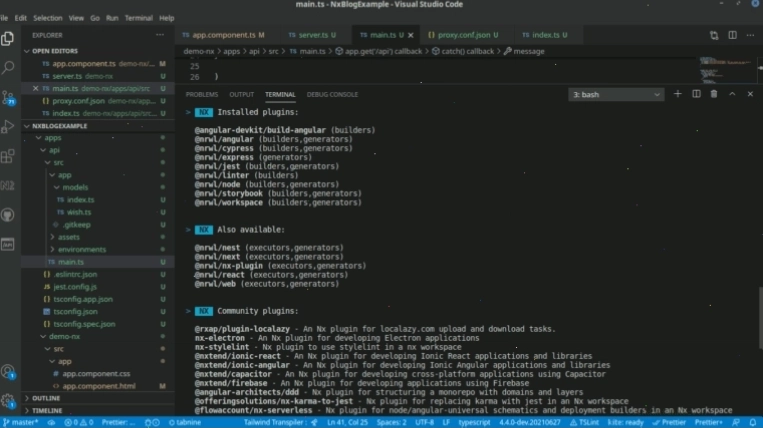
Task: Close main.ts in Open Editors list
Action: [36, 89]
